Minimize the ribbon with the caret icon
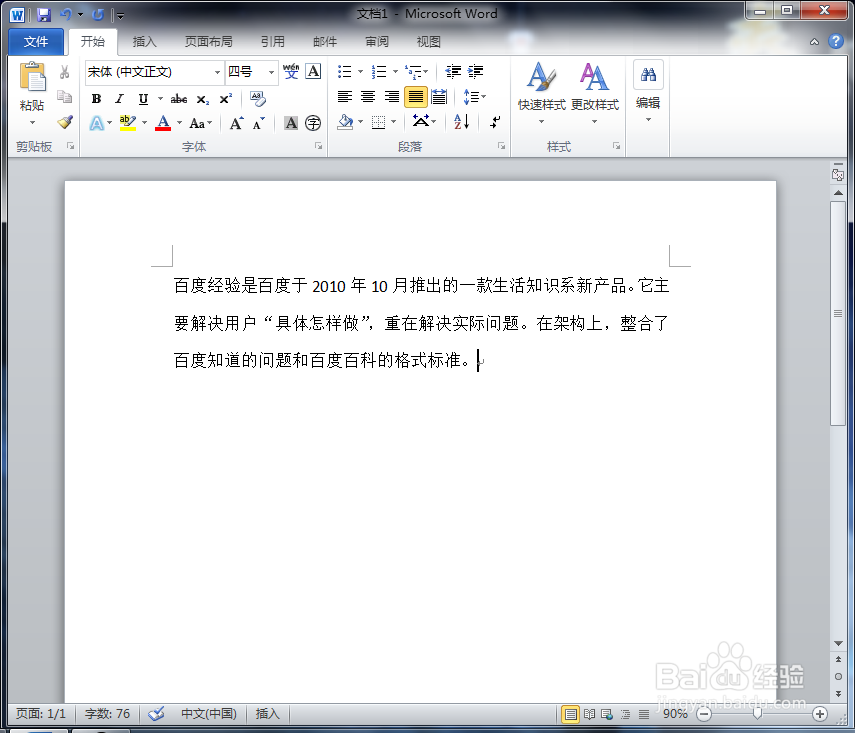 [814, 41]
